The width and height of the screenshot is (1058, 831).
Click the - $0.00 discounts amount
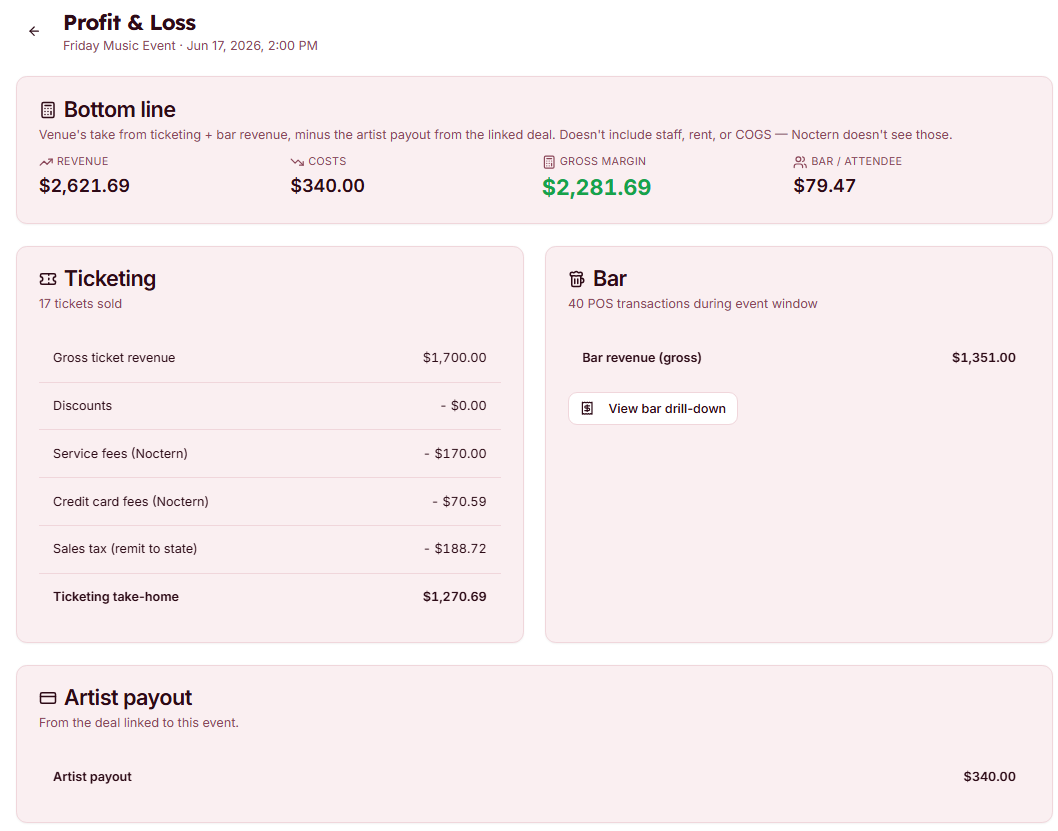pyautogui.click(x=464, y=405)
